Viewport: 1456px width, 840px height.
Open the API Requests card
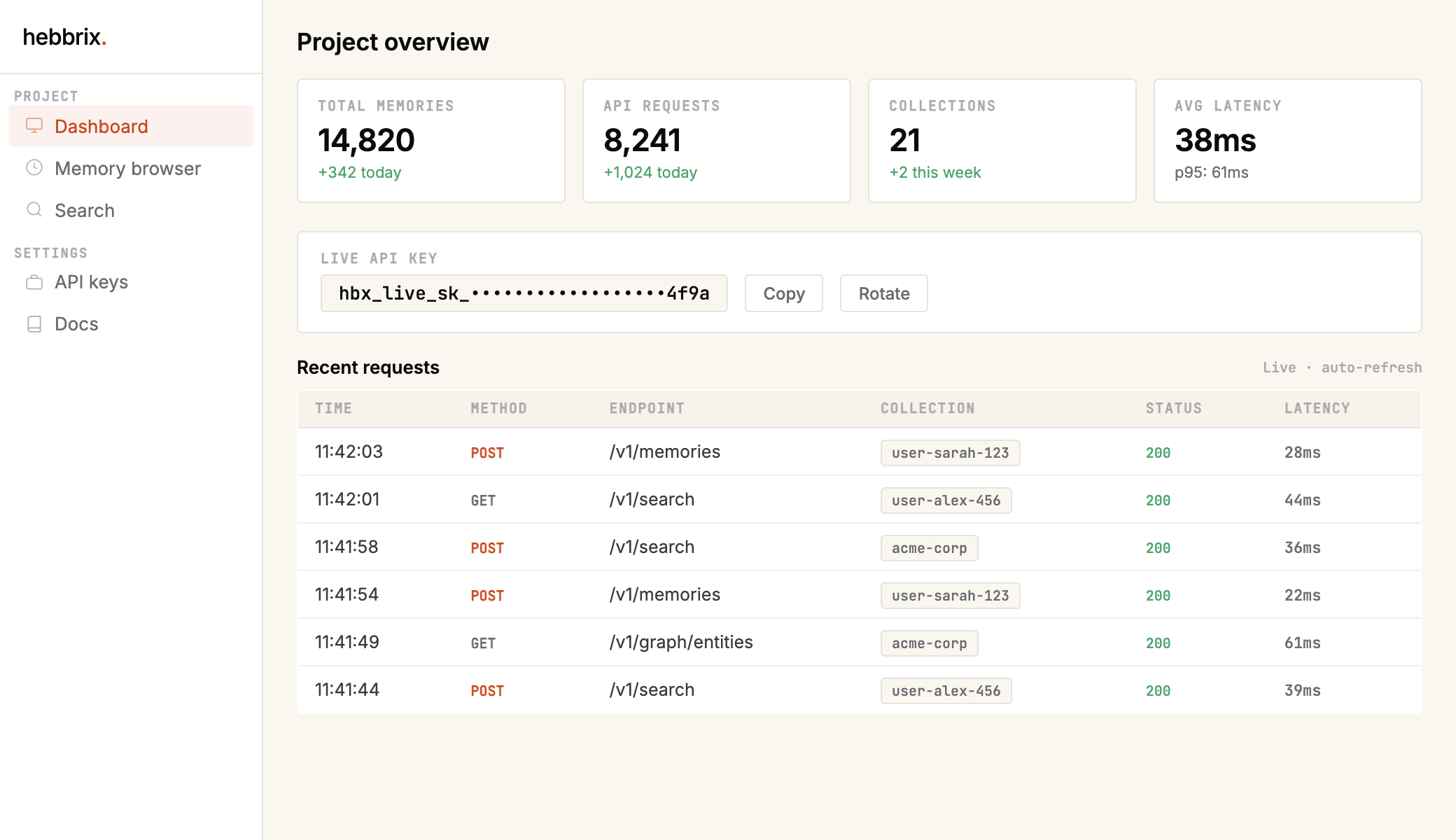(x=717, y=141)
